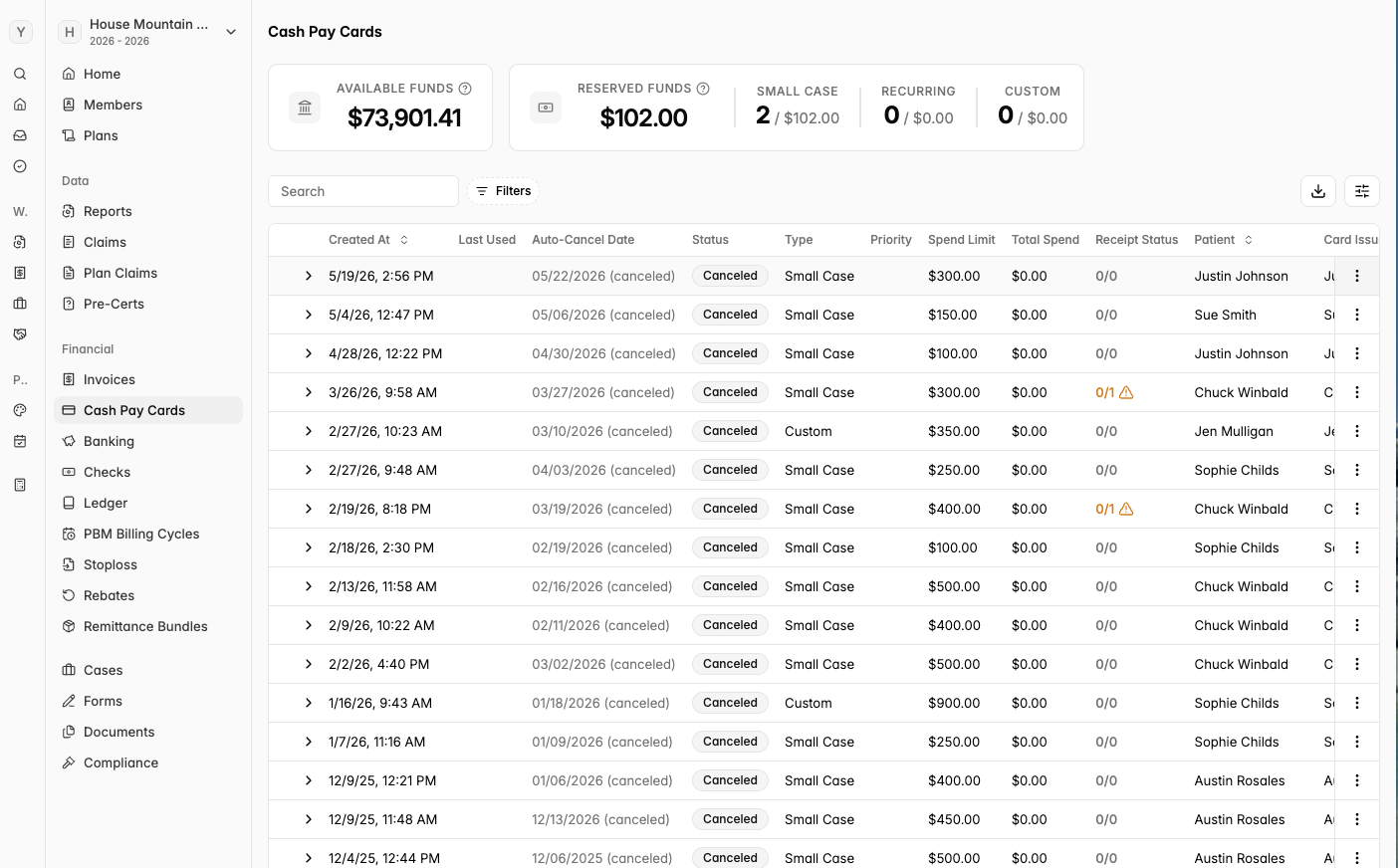Open Cases in sidebar
1398x868 pixels.
pos(148,670)
